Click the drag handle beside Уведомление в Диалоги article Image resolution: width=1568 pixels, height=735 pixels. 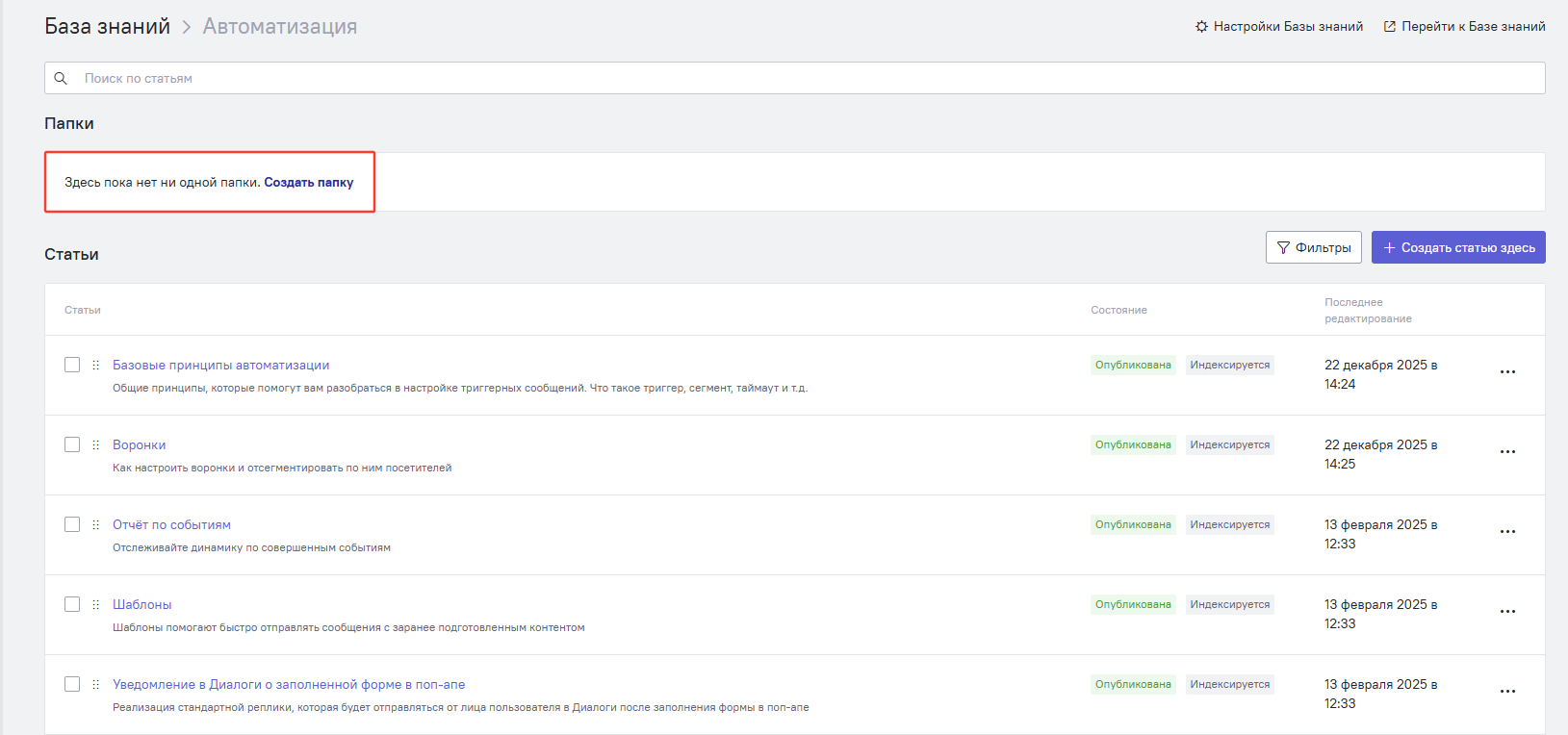(95, 684)
